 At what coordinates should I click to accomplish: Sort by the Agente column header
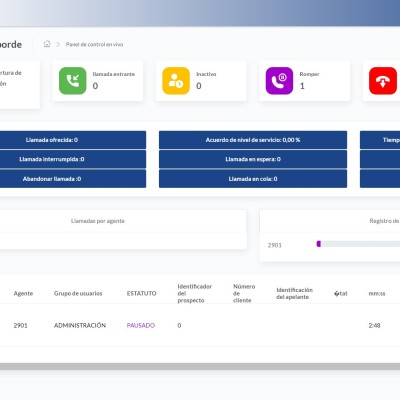click(23, 293)
